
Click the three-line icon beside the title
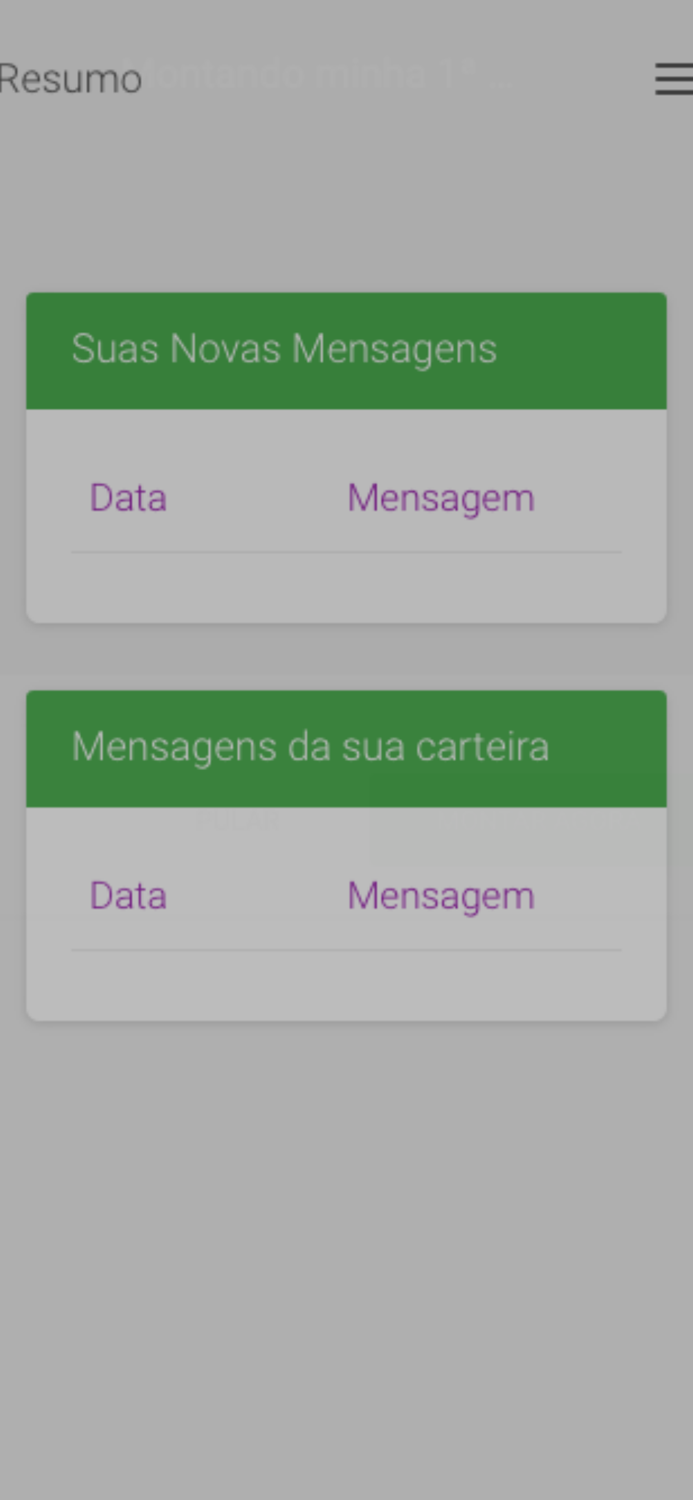672,80
